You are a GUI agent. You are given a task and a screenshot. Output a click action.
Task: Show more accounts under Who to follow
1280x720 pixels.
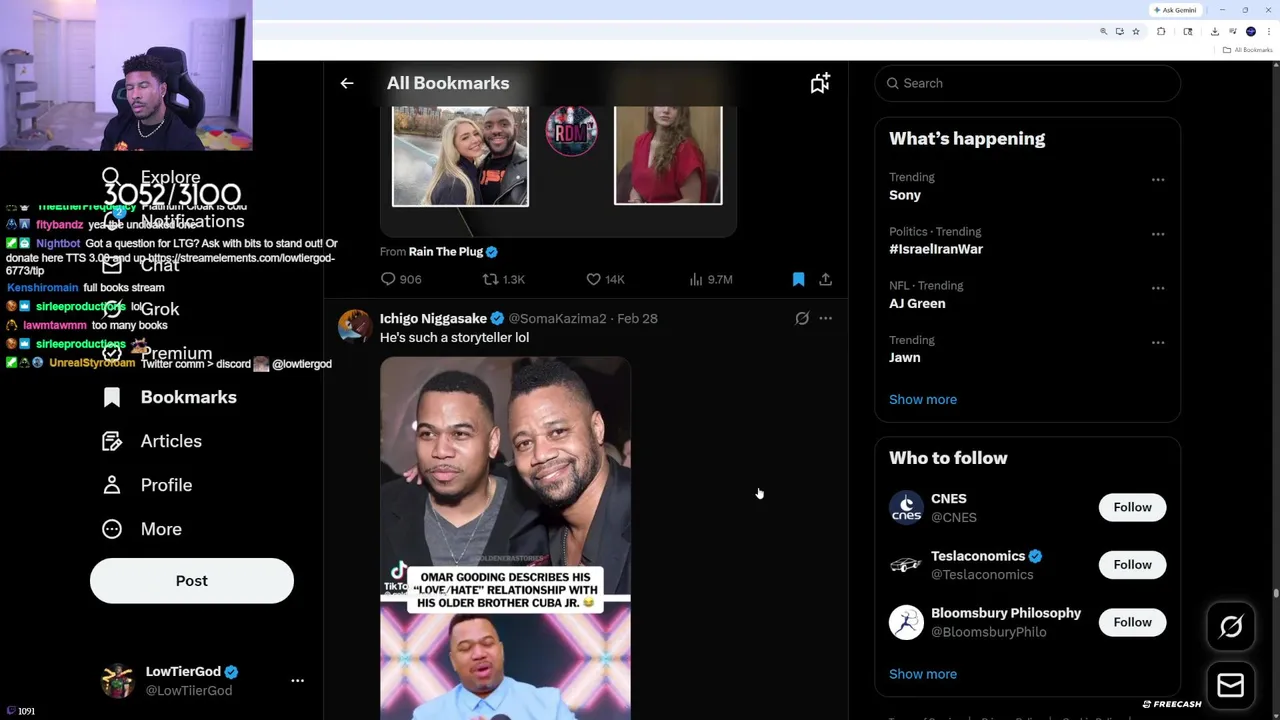tap(923, 674)
